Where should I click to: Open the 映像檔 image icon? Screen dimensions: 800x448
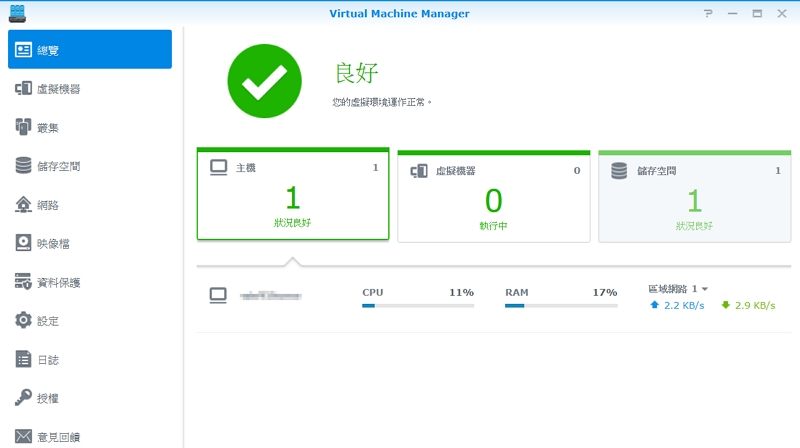pyautogui.click(x=23, y=243)
